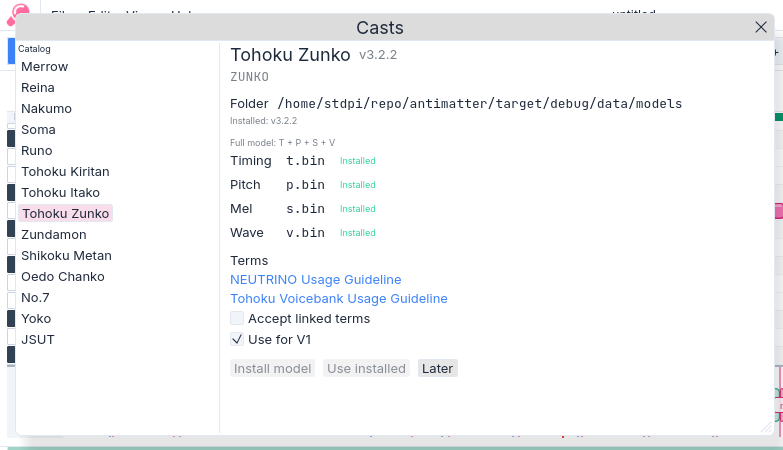Click the resize grip at dialog corner
Screen dimensions: 783x450
coord(767,427)
